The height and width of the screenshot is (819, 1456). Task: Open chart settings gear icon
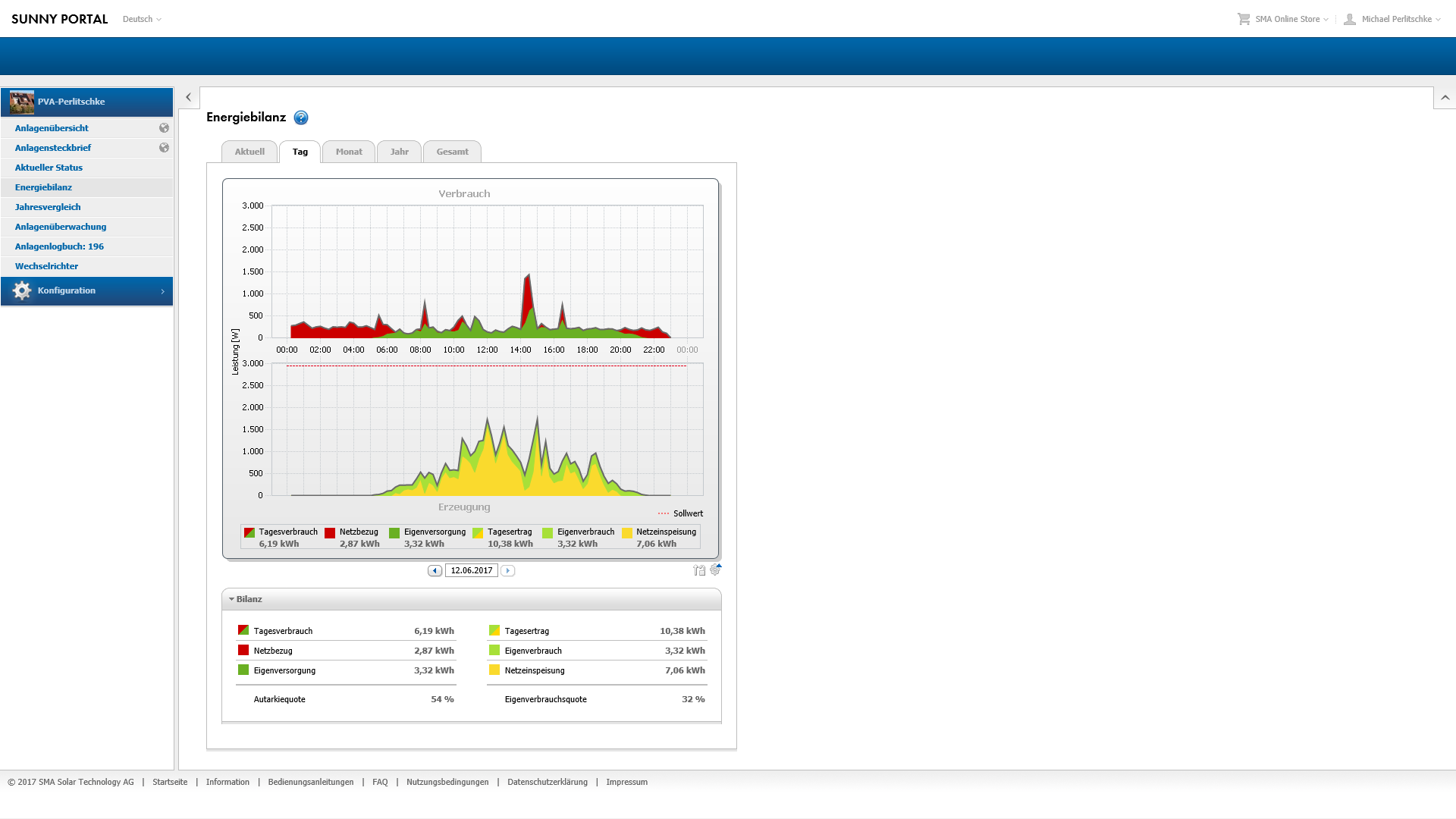coord(715,570)
